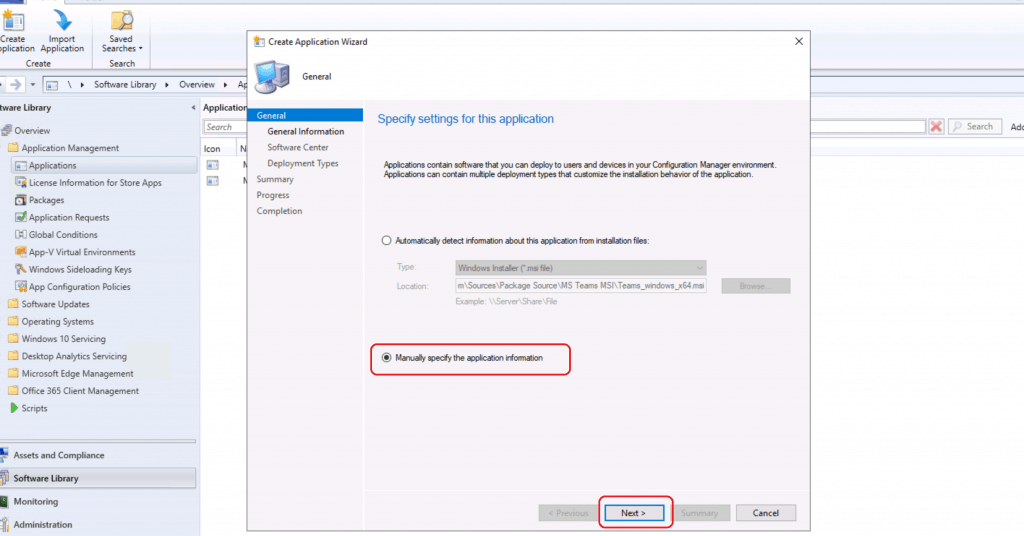Image resolution: width=1024 pixels, height=536 pixels.
Task: Click the red X clear search icon
Action: (x=936, y=127)
